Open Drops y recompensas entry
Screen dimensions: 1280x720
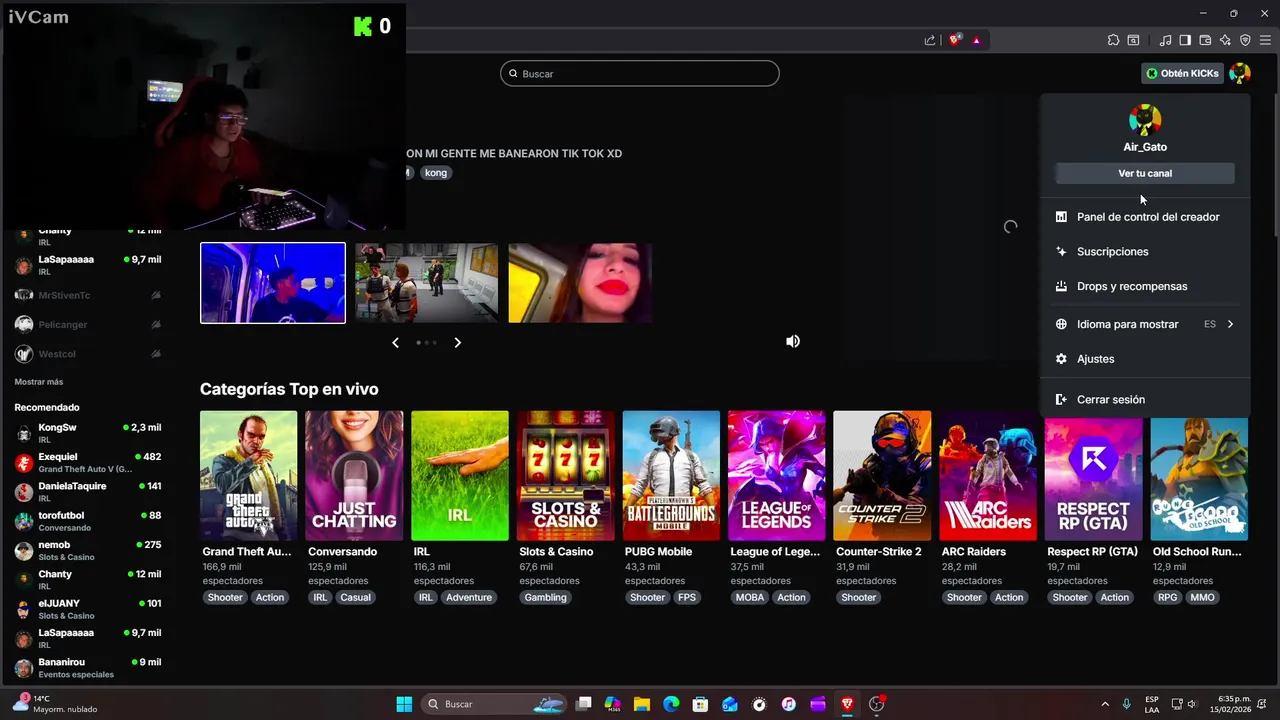pyautogui.click(x=1145, y=286)
